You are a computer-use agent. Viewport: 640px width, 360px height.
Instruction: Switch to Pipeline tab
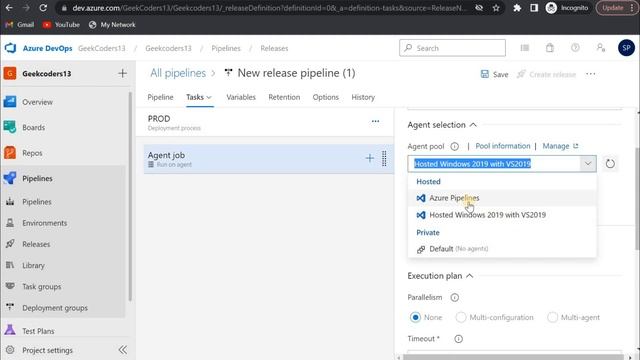160,97
